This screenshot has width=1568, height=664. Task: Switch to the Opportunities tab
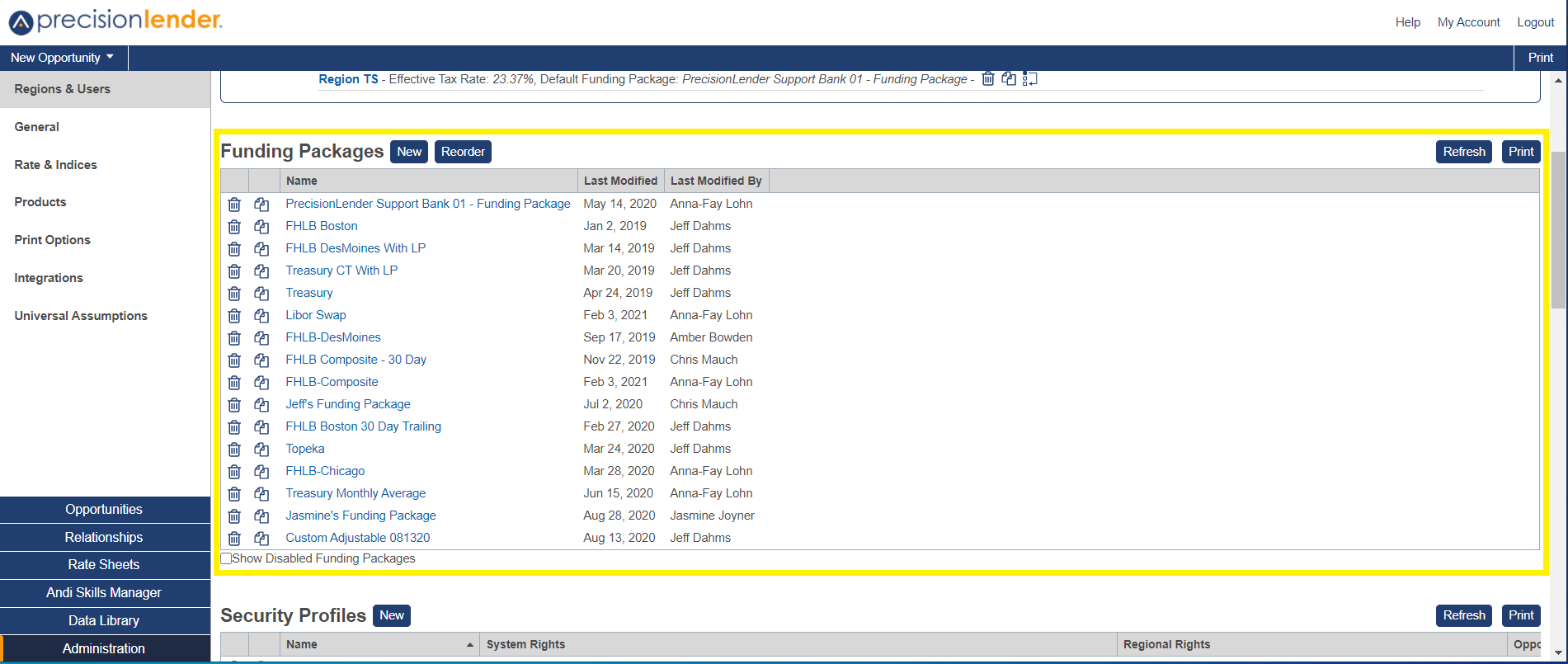click(105, 510)
